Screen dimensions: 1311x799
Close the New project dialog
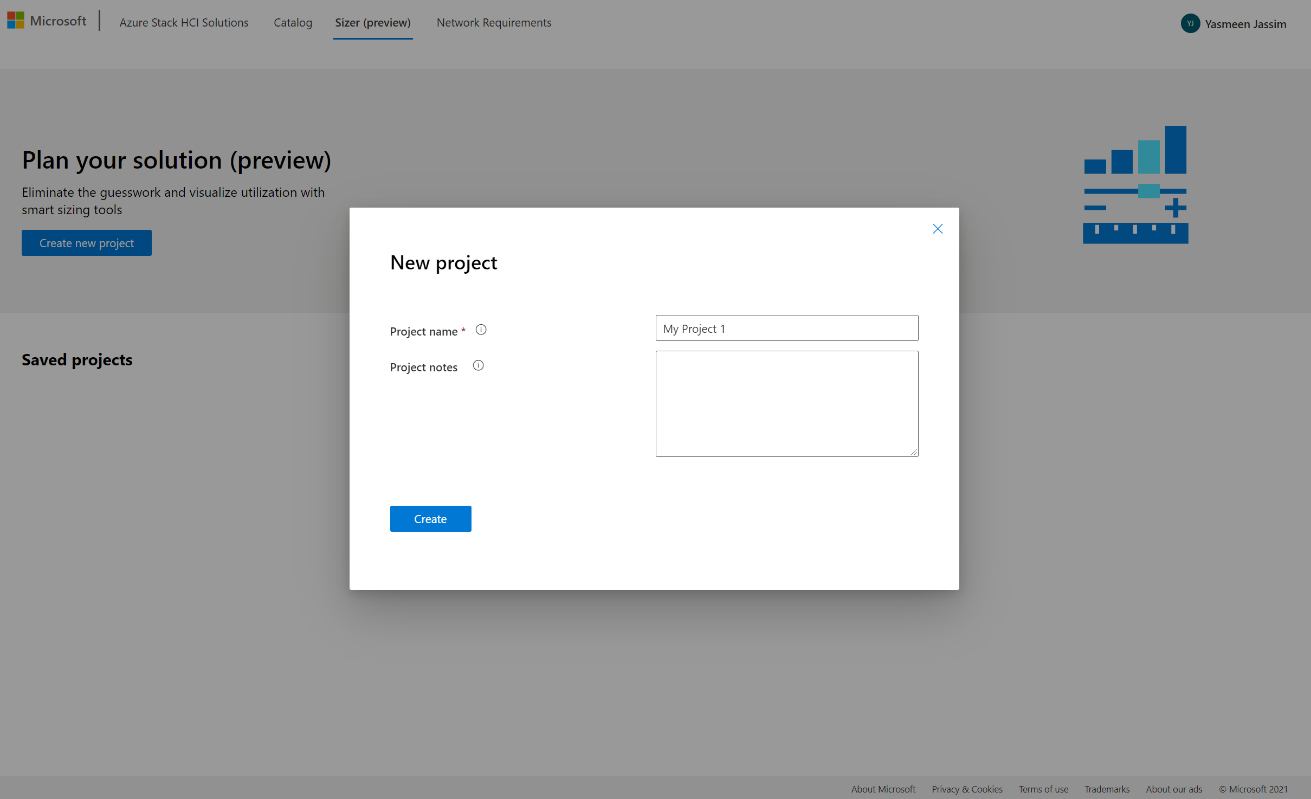coord(937,229)
